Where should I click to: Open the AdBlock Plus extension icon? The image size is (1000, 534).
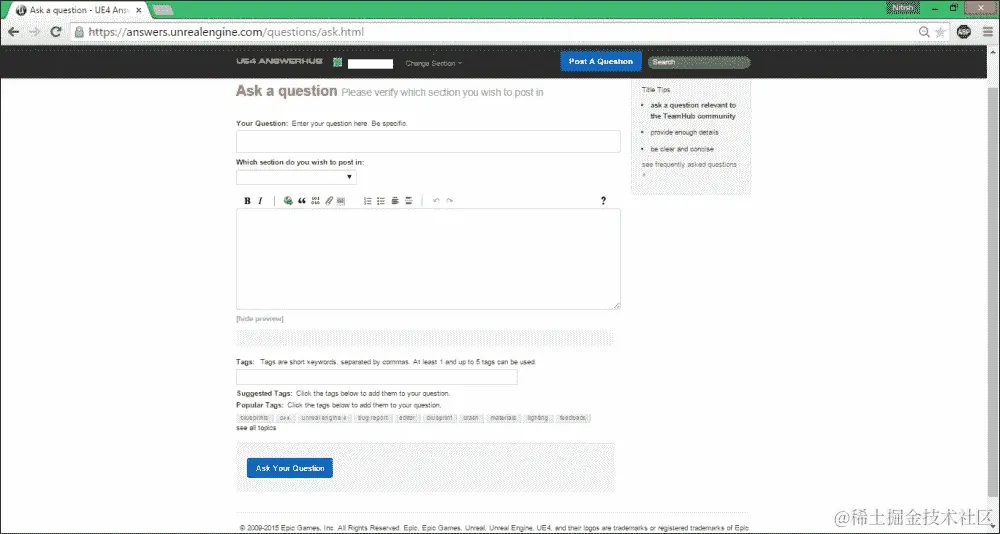pos(964,32)
